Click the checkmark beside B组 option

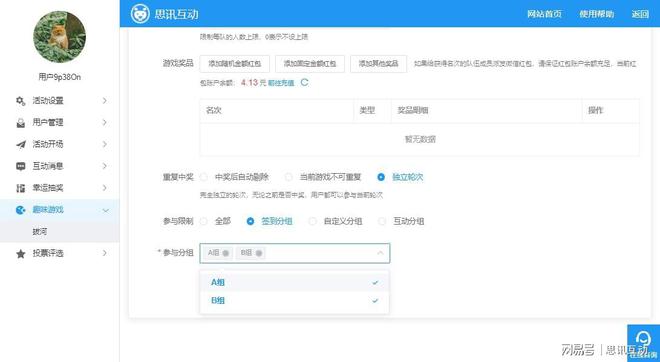tap(375, 301)
